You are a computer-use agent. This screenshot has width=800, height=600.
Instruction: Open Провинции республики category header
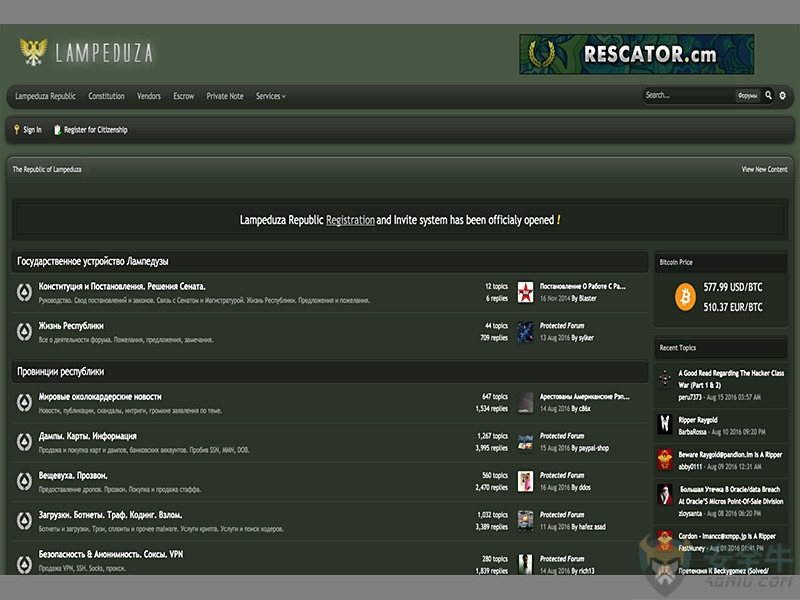60,371
